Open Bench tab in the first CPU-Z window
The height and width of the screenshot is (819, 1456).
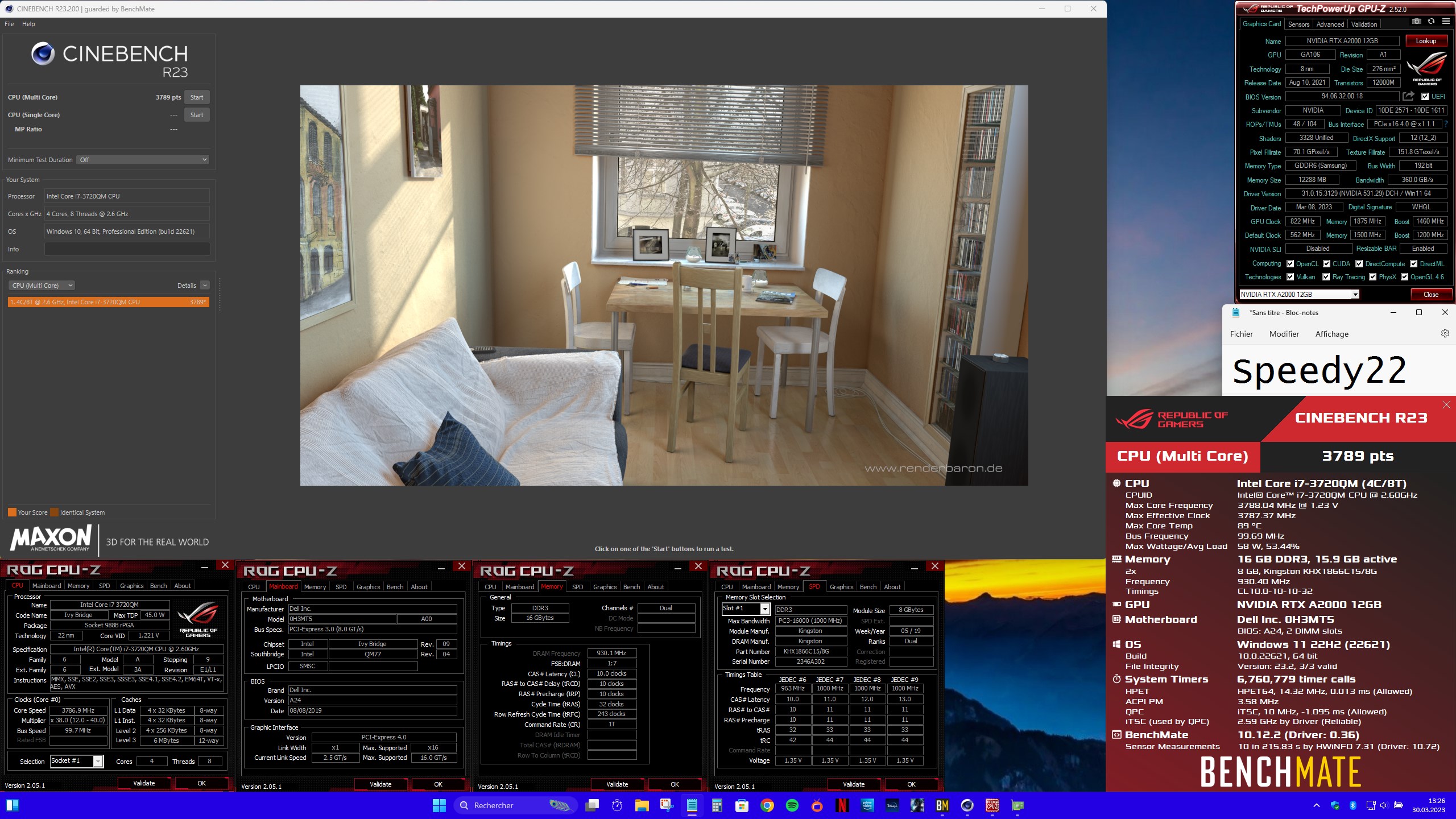158,586
